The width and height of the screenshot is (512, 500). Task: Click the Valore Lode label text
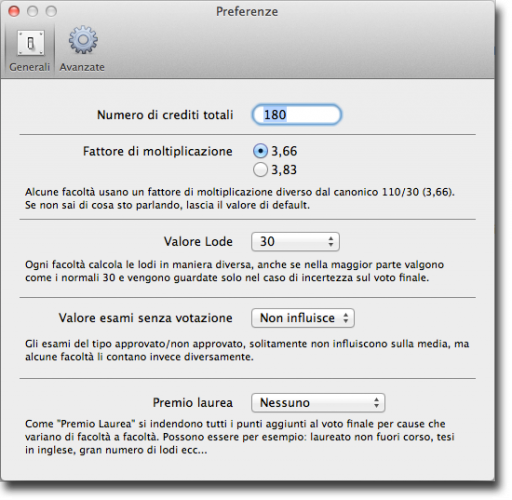[x=198, y=242]
